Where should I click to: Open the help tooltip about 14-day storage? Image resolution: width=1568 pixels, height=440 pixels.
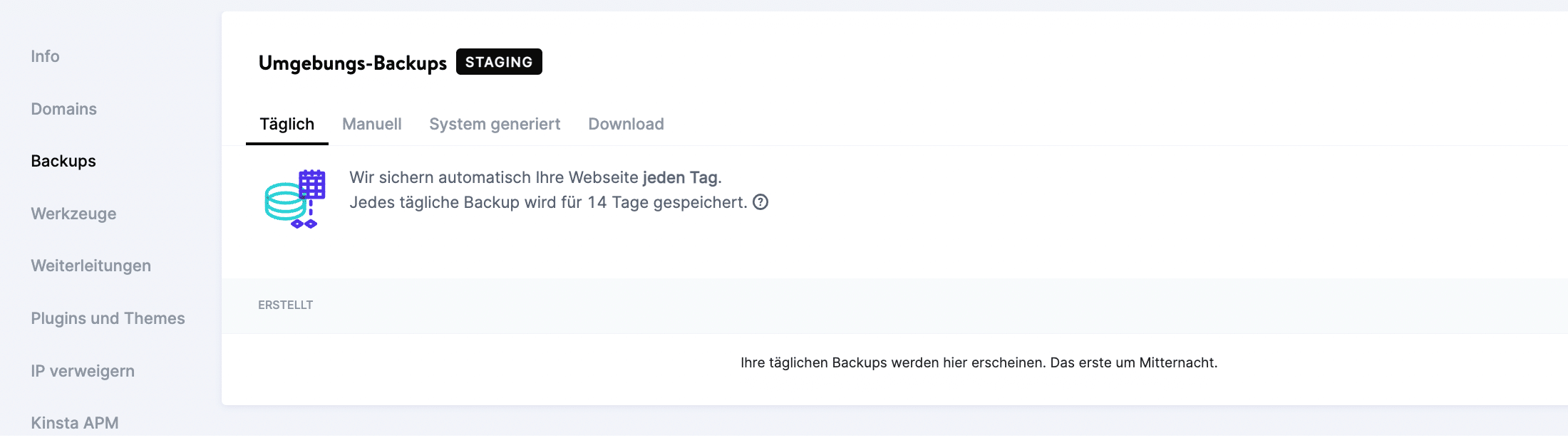760,203
